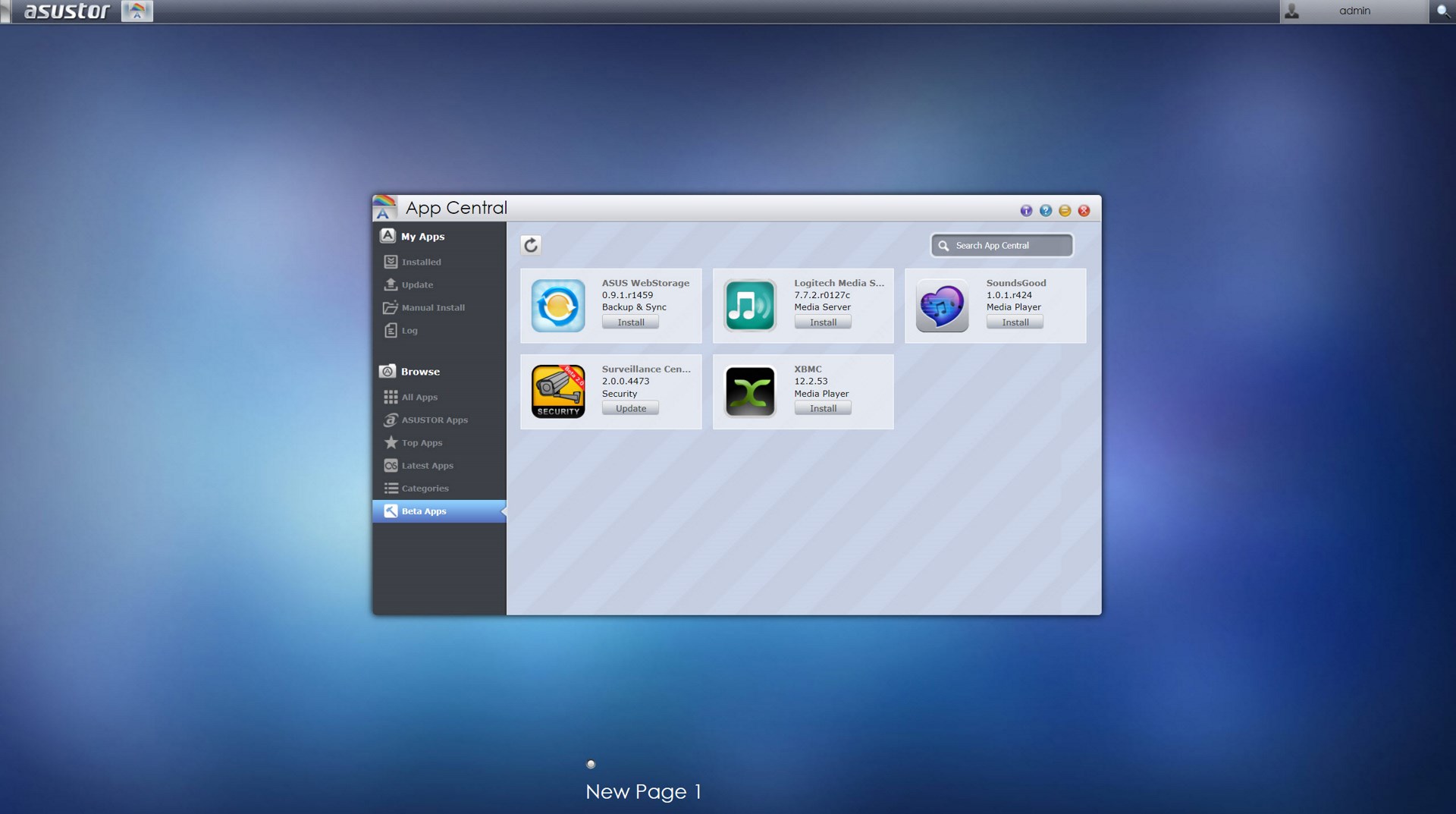Click the ASUSTOR Apps sidebar icon
Screen dimensions: 1456x814
pyautogui.click(x=391, y=420)
